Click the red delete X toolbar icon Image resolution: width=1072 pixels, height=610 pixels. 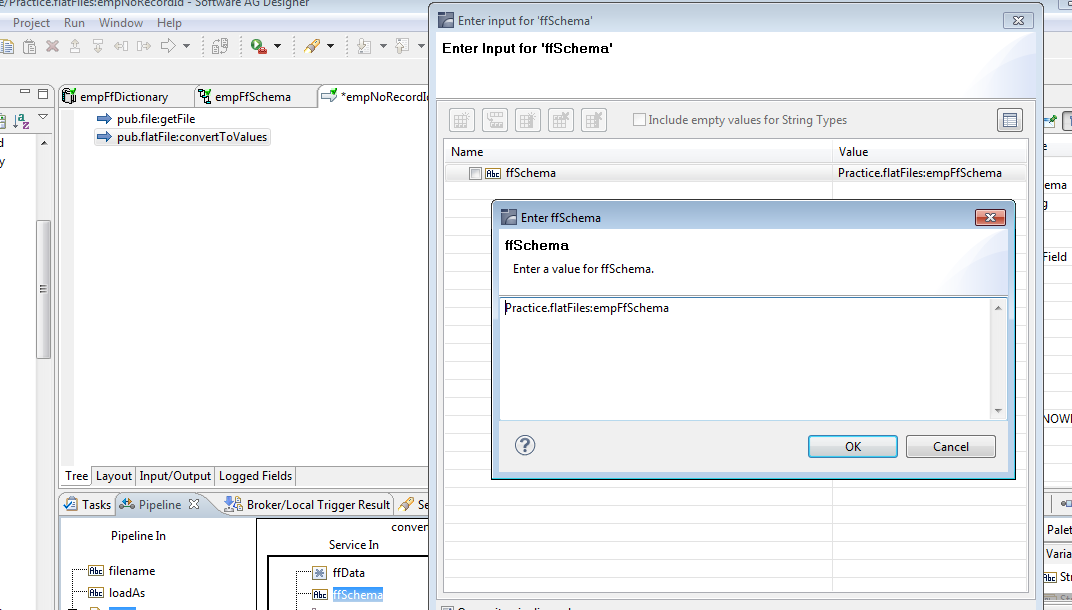point(52,46)
